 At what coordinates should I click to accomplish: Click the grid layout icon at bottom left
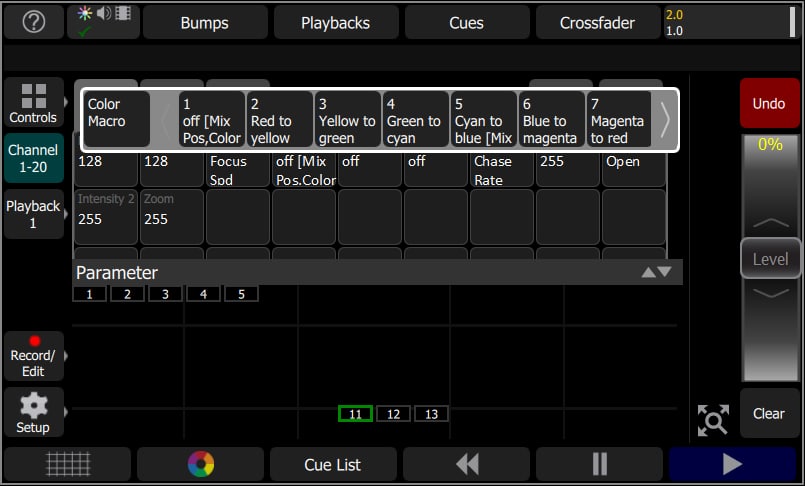tap(68, 464)
